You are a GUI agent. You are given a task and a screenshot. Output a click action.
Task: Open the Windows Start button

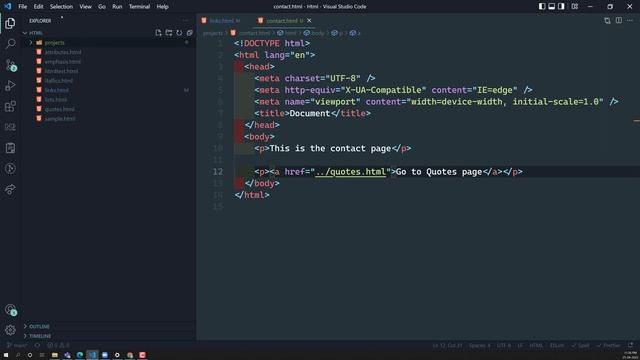click(6, 355)
